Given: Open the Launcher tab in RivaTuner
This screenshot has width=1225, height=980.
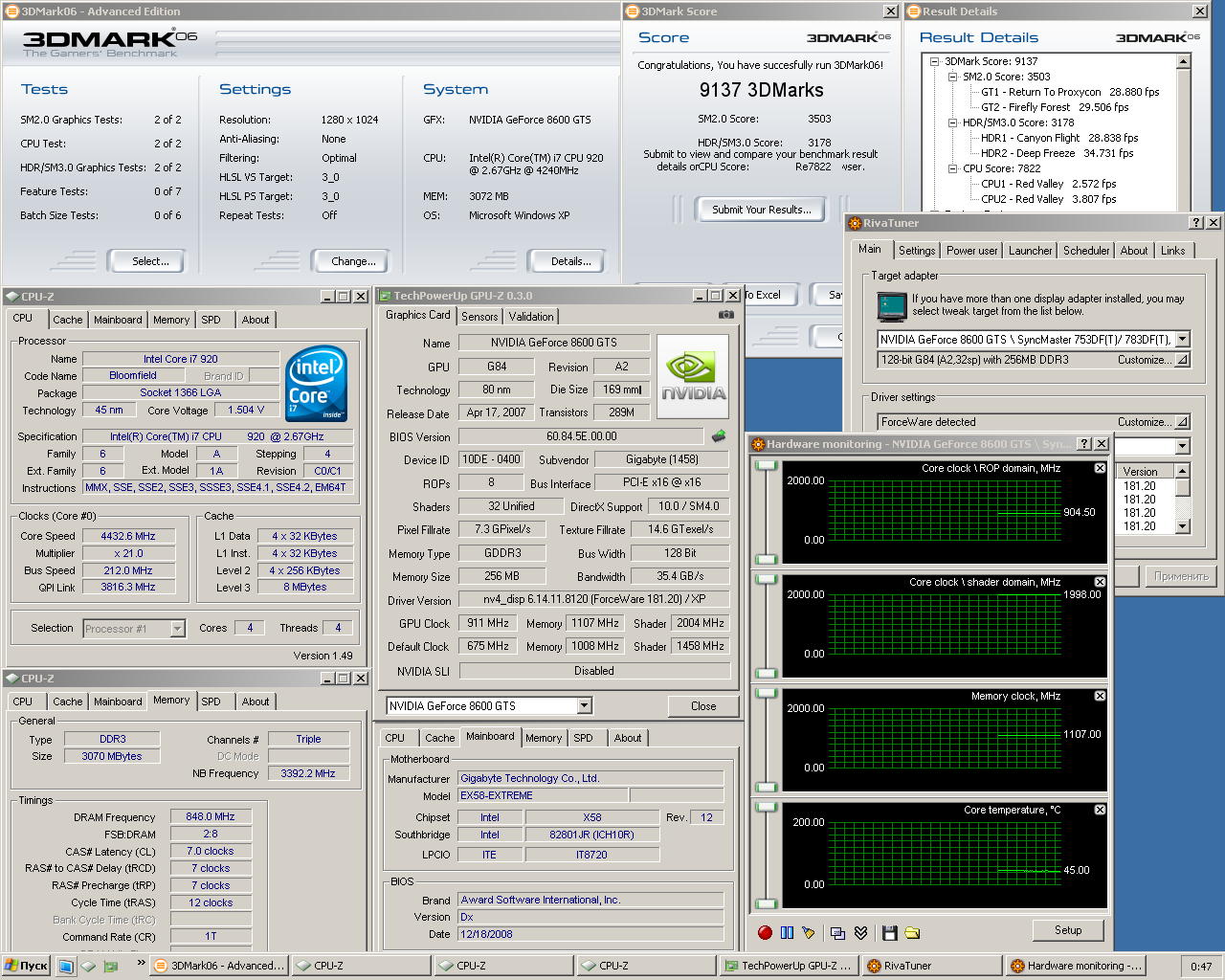Looking at the screenshot, I should coord(1030,251).
